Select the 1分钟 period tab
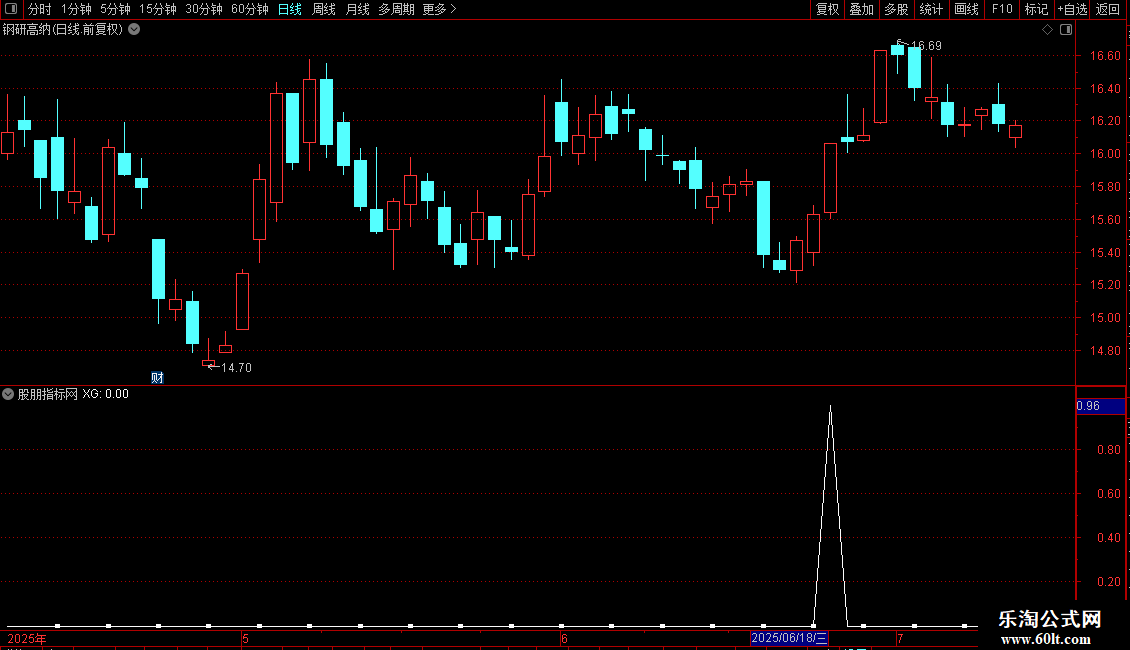Screen dimensions: 1130x650 (x=76, y=9)
